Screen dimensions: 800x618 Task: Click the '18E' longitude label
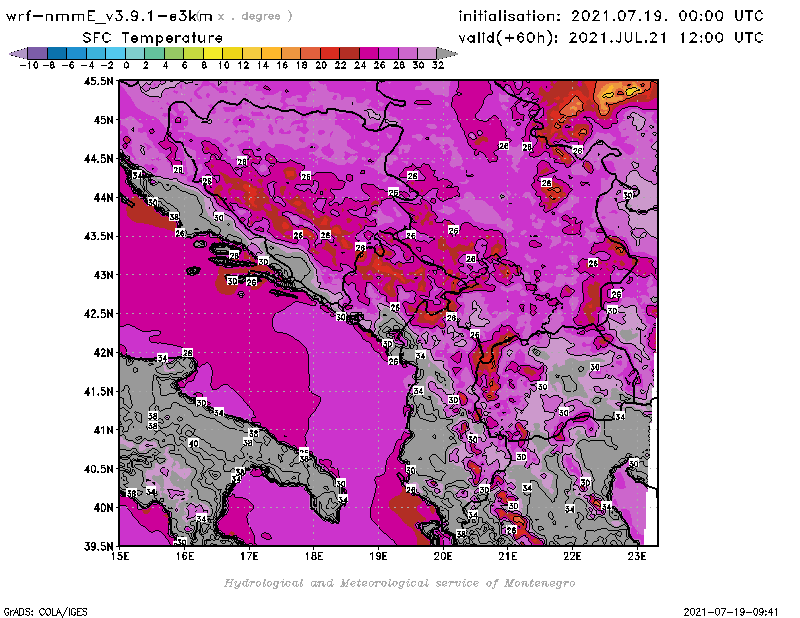[314, 556]
